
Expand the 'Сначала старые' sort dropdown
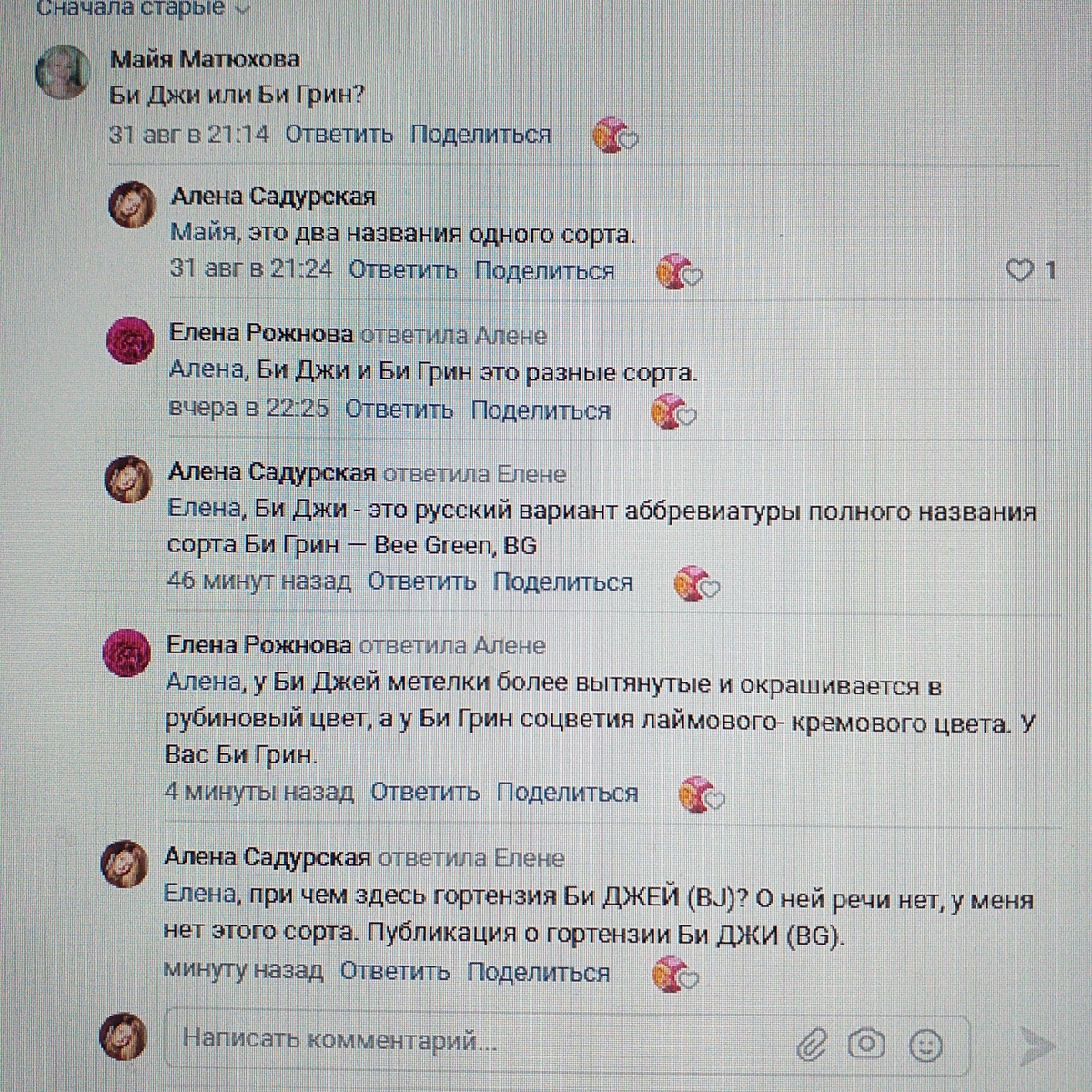(x=142, y=9)
